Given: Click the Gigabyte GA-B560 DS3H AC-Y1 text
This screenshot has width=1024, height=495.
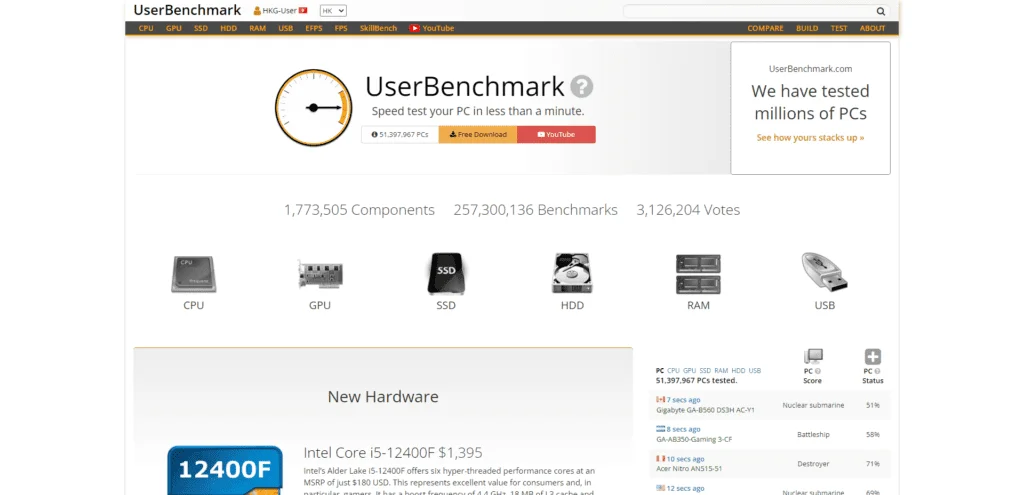Looking at the screenshot, I should pyautogui.click(x=705, y=410).
